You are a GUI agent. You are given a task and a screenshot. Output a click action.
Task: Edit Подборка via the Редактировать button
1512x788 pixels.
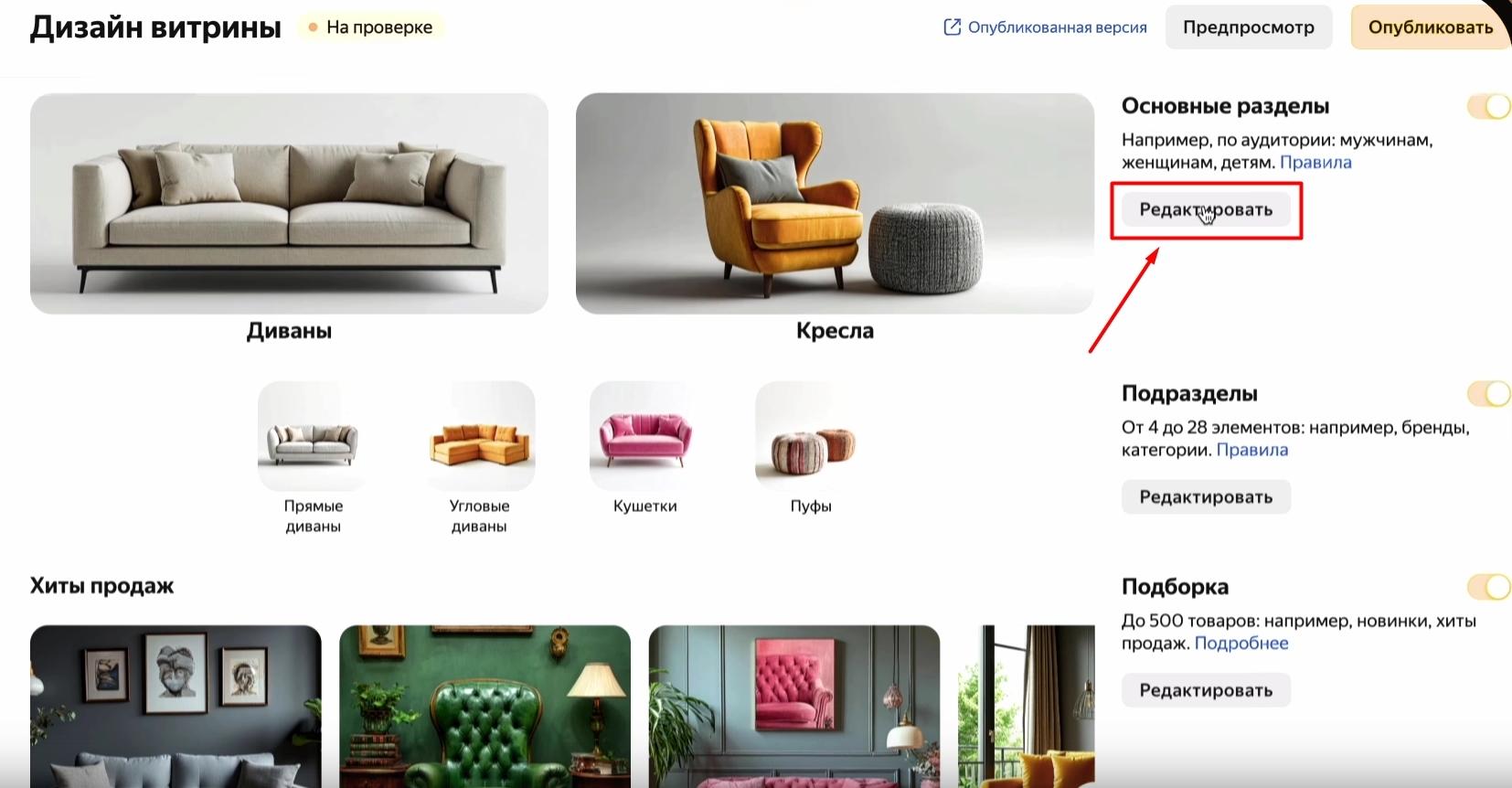pyautogui.click(x=1206, y=690)
